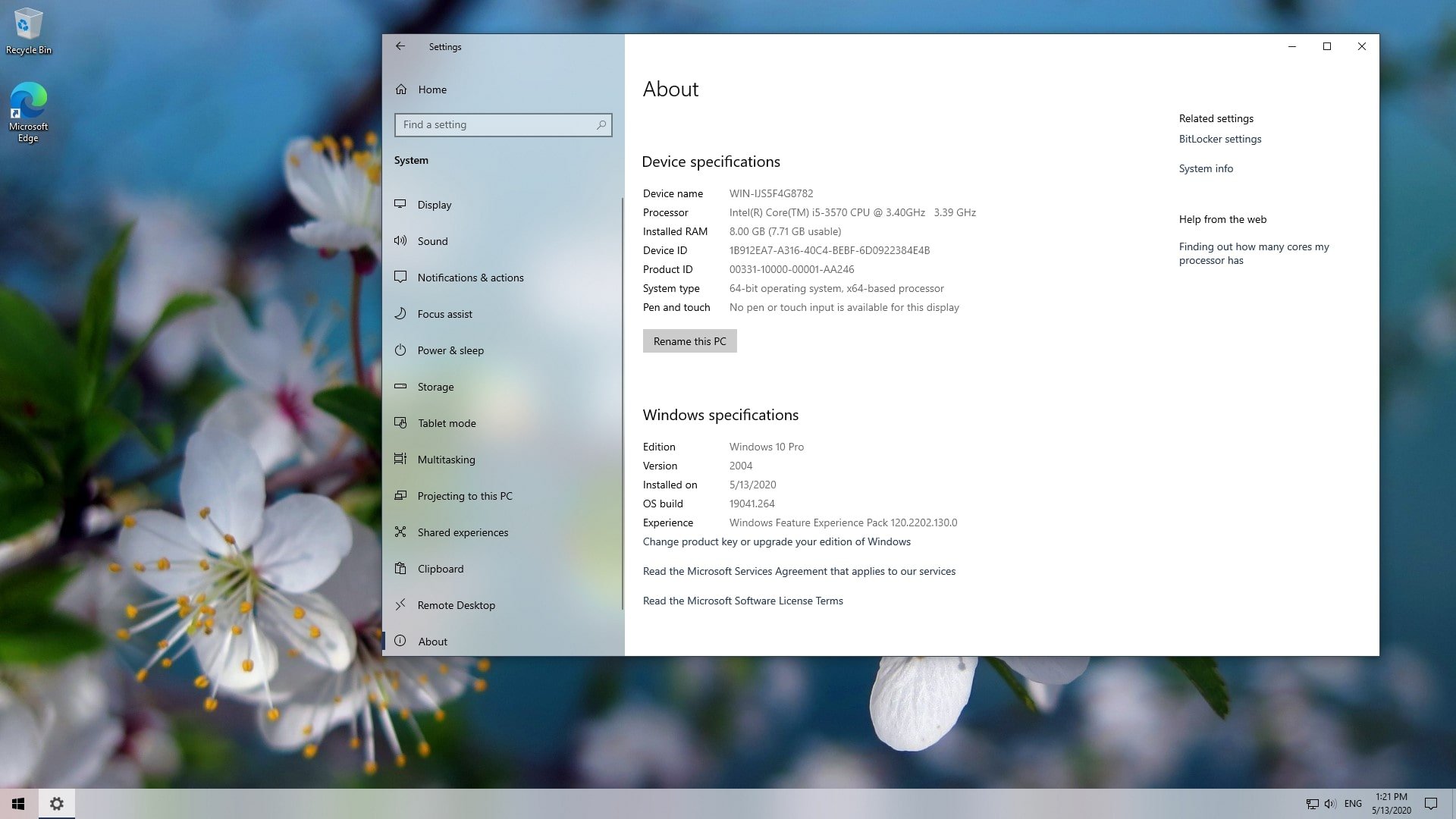Viewport: 1456px width, 819px height.
Task: Open Shared experiences settings
Action: (463, 532)
